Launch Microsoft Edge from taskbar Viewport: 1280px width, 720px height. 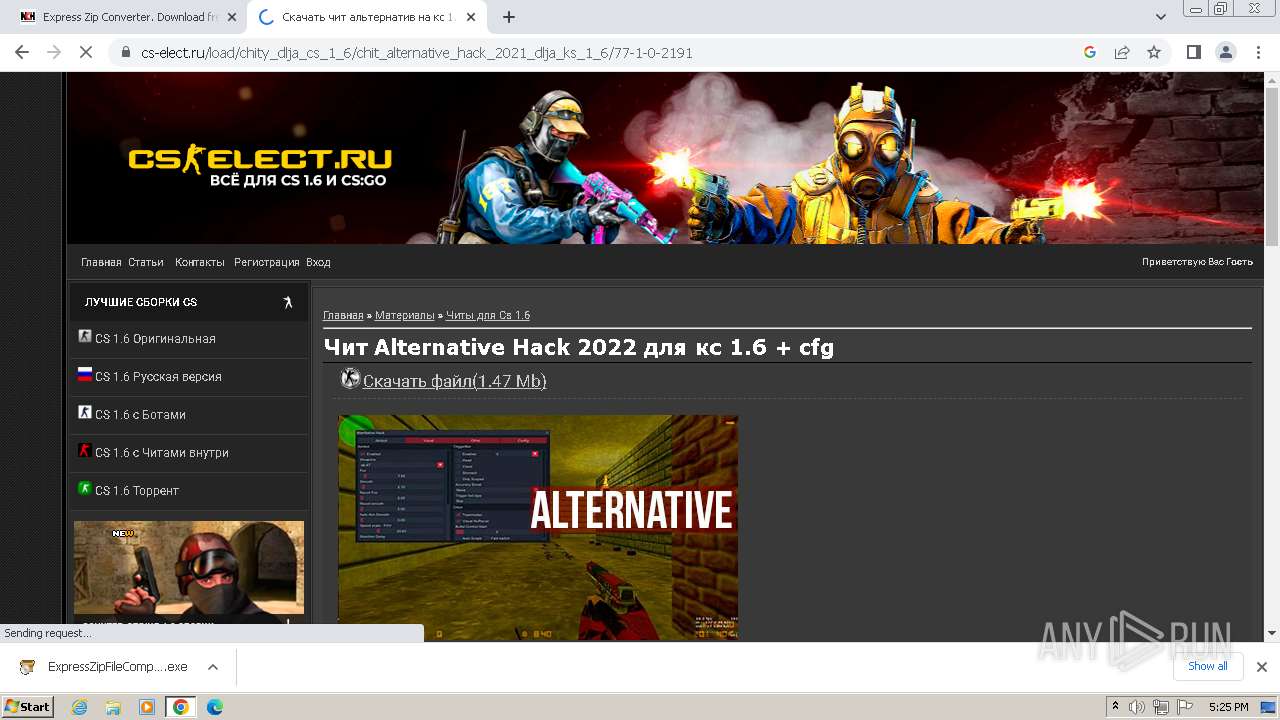[215, 707]
